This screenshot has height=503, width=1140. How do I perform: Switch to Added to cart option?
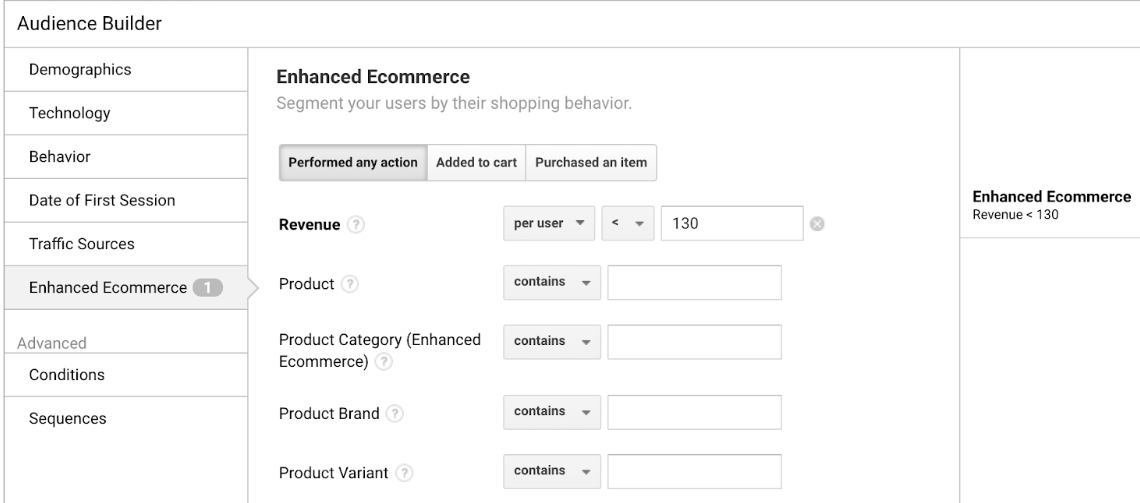coord(476,163)
